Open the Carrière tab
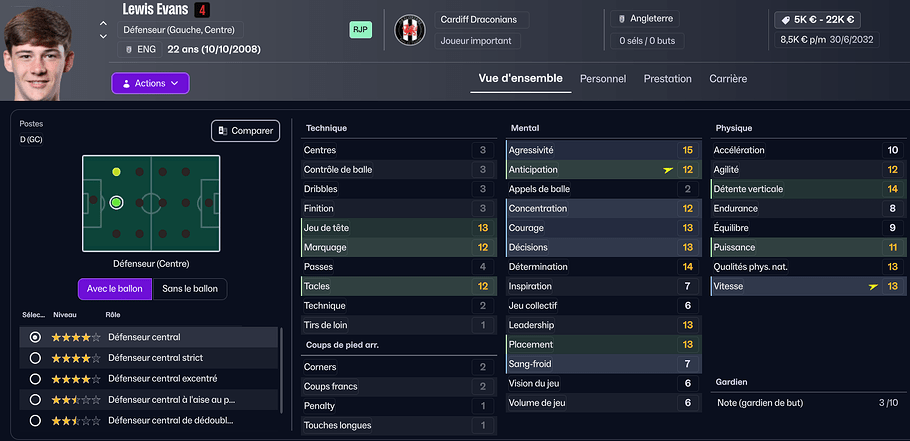This screenshot has height=441, width=910. coord(728,79)
